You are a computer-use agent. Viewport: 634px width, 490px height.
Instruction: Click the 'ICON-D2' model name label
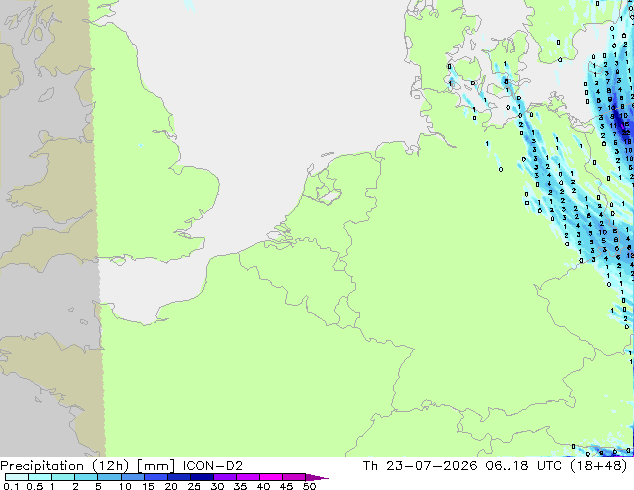(213, 466)
